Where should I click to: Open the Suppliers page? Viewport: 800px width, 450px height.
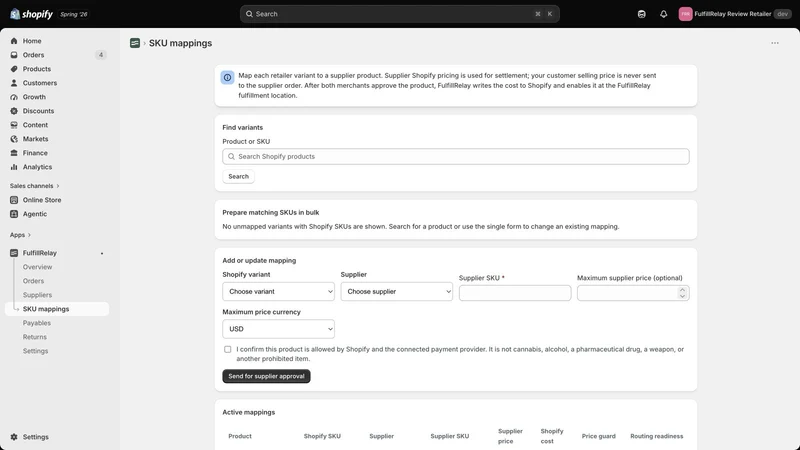point(37,295)
